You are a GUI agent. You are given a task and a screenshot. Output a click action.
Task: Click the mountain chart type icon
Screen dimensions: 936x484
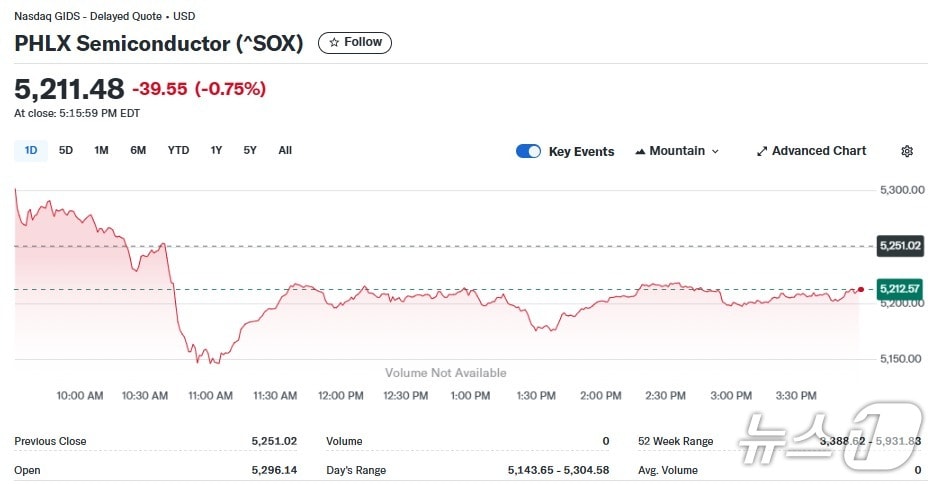640,151
